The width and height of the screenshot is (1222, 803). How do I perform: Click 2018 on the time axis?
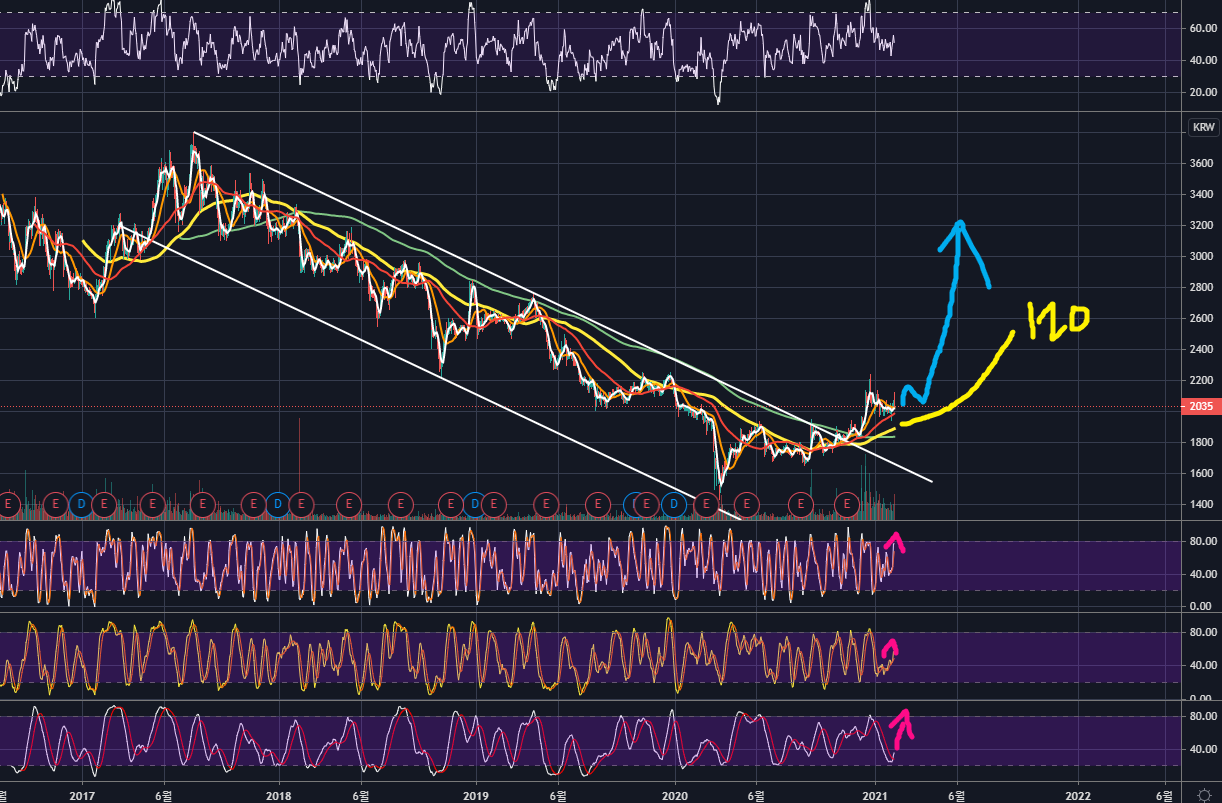(x=279, y=795)
